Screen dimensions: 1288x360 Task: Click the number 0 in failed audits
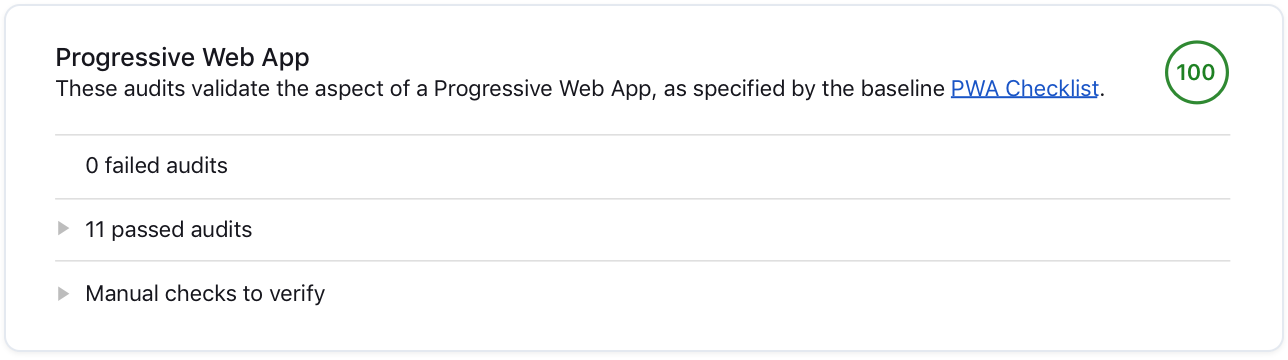[92, 166]
